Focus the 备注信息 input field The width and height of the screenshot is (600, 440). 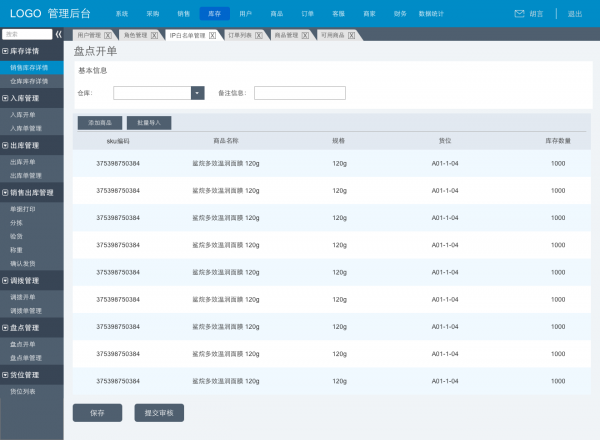[x=300, y=93]
